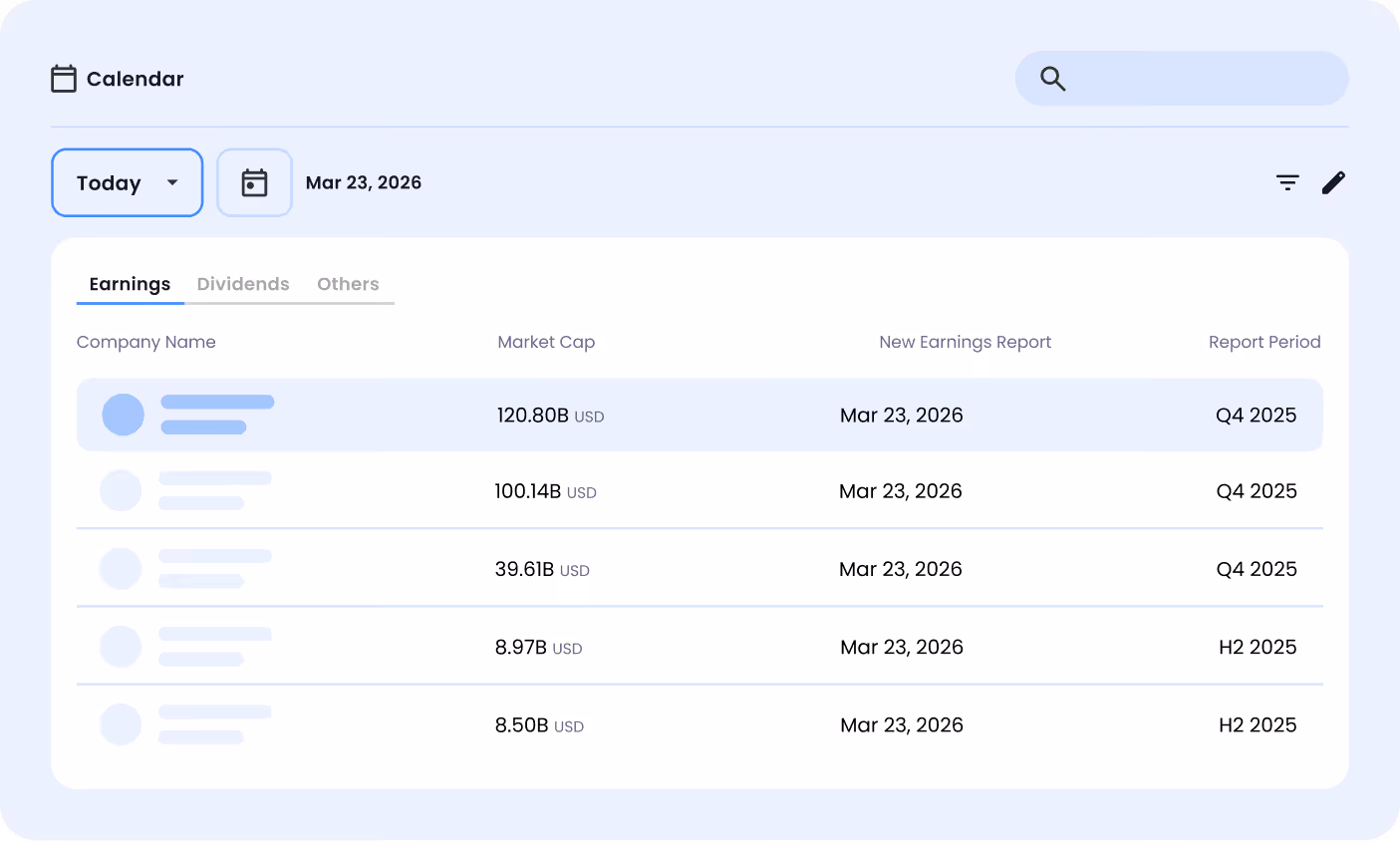Click the report date in the 120.80B row
The height and width of the screenshot is (847, 1400).
(902, 416)
